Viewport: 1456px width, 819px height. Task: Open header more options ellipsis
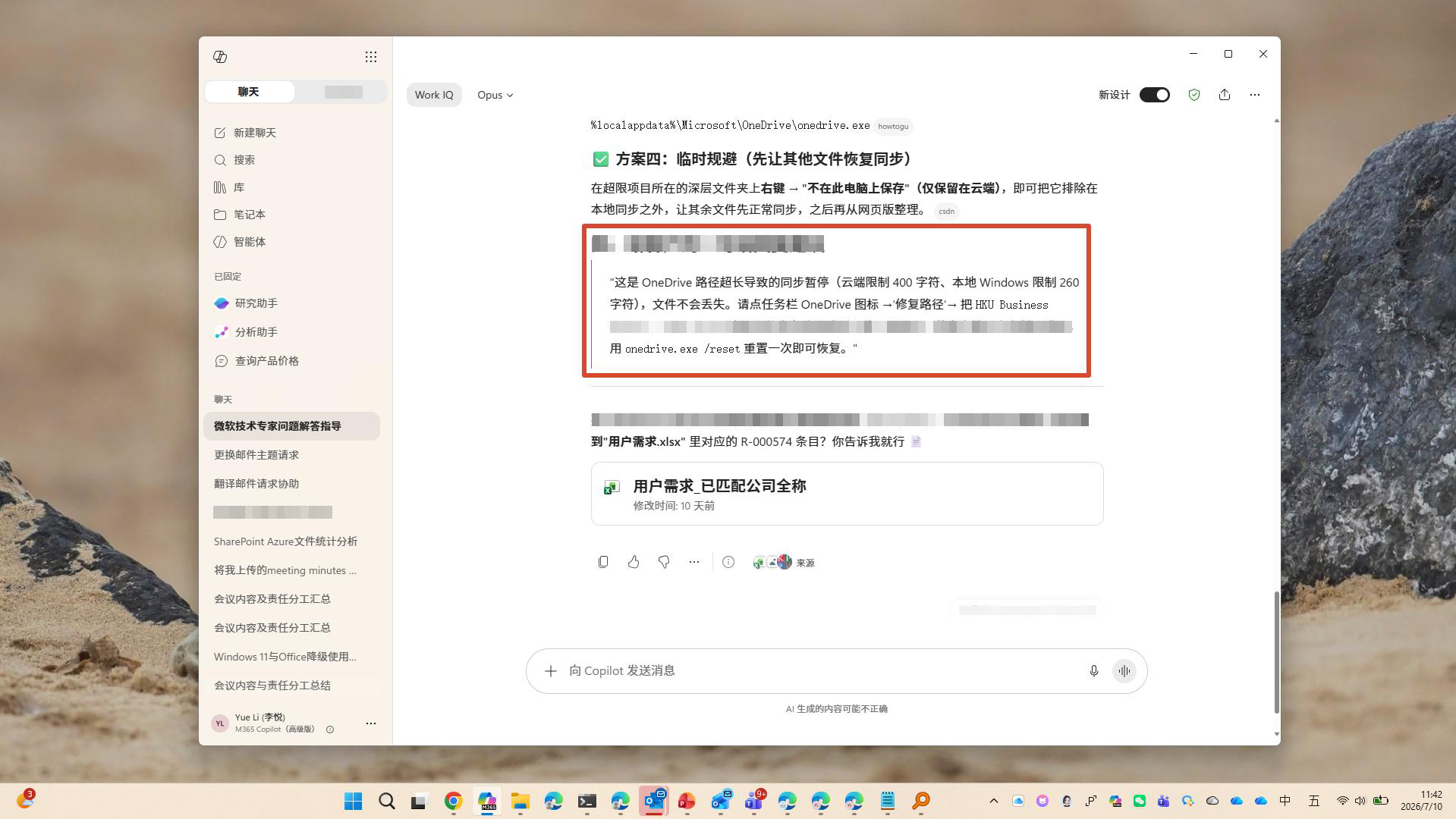(x=1254, y=95)
